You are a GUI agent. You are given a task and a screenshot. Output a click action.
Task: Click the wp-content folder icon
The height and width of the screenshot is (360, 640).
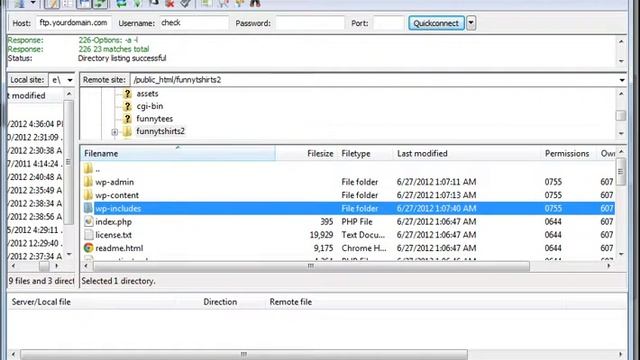(x=89, y=195)
